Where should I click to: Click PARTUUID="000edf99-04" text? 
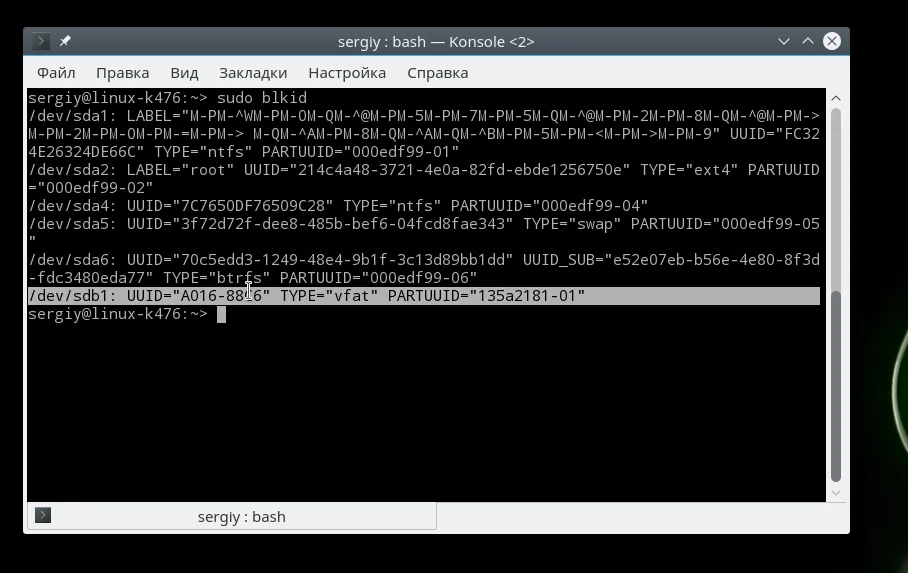point(549,206)
